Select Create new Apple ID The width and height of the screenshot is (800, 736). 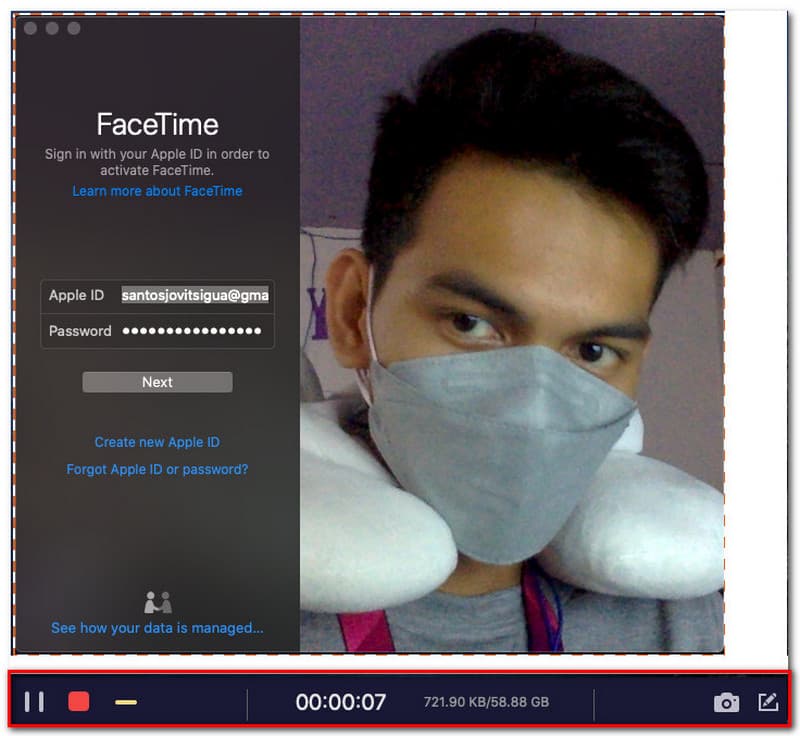click(157, 442)
